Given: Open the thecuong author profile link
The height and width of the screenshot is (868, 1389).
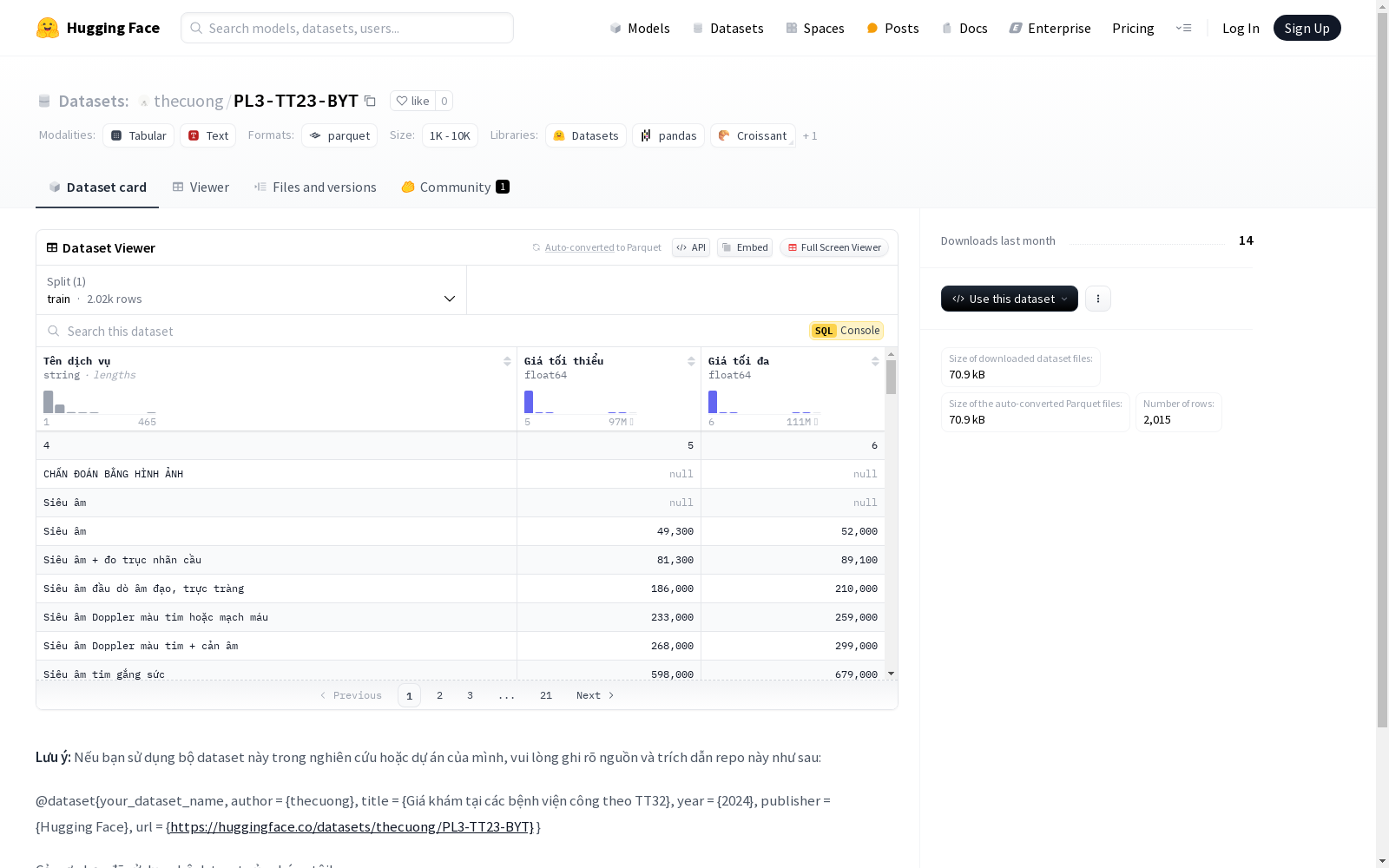Looking at the screenshot, I should (x=188, y=101).
